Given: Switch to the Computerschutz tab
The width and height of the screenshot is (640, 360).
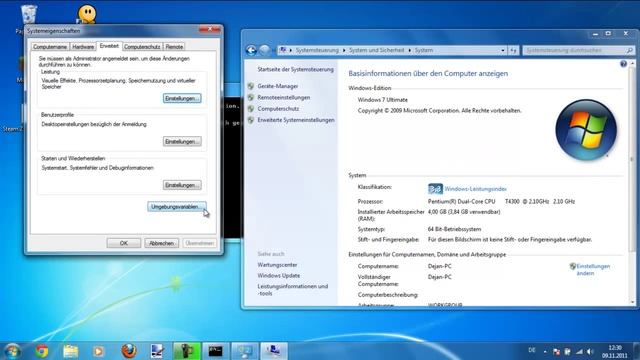Looking at the screenshot, I should click(142, 47).
